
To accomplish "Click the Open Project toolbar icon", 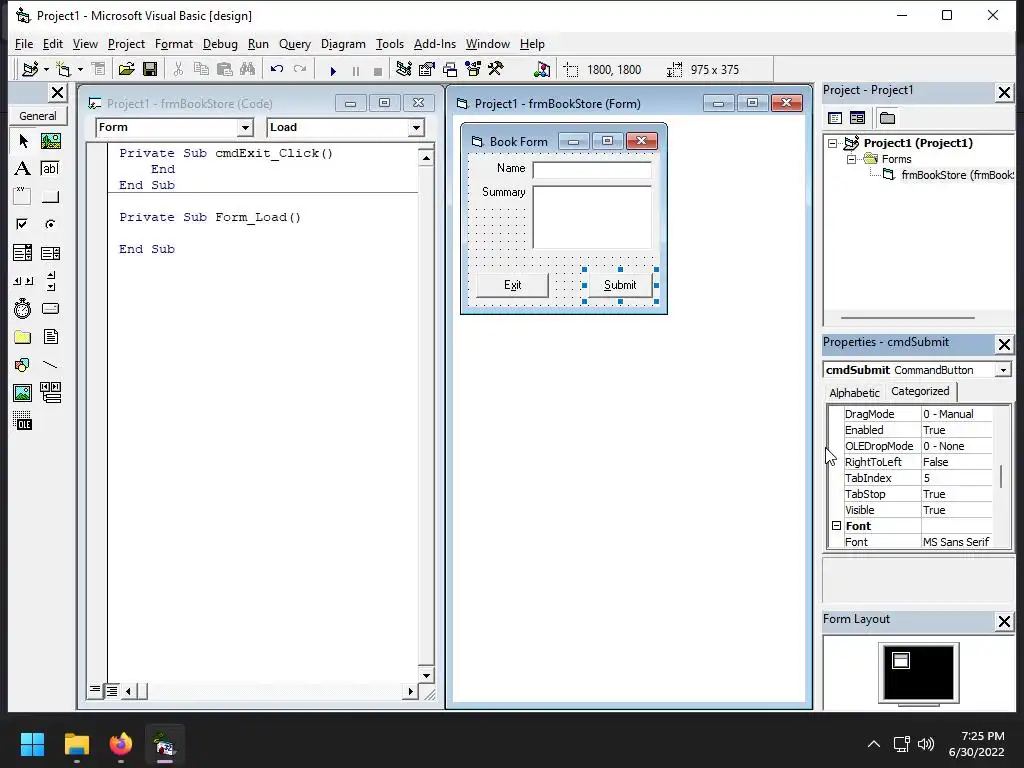I will coord(126,69).
